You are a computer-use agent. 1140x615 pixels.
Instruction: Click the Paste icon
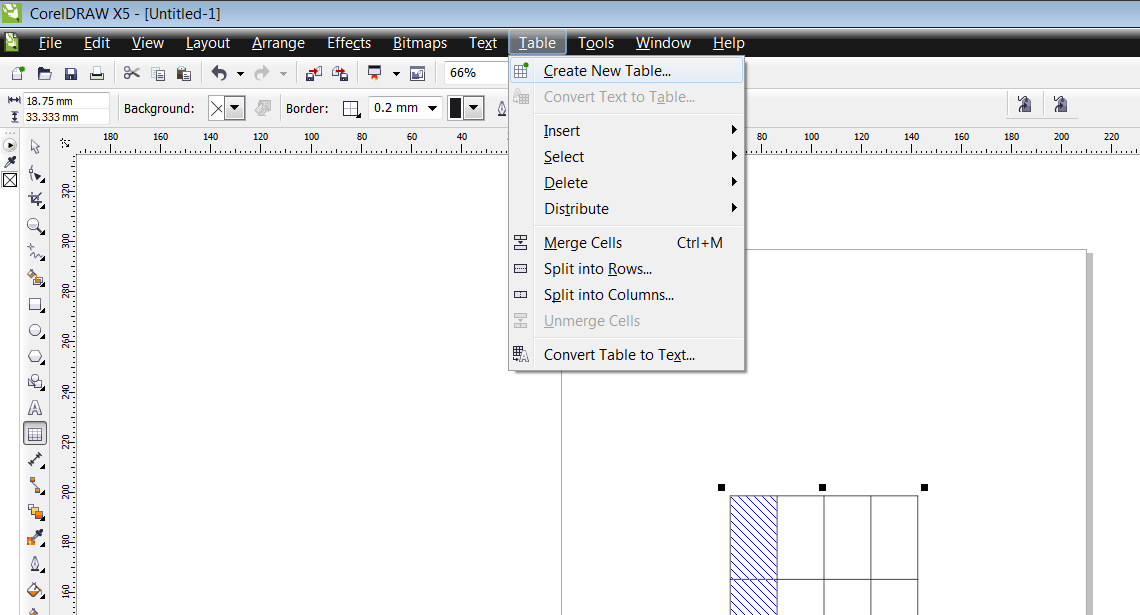coord(184,73)
